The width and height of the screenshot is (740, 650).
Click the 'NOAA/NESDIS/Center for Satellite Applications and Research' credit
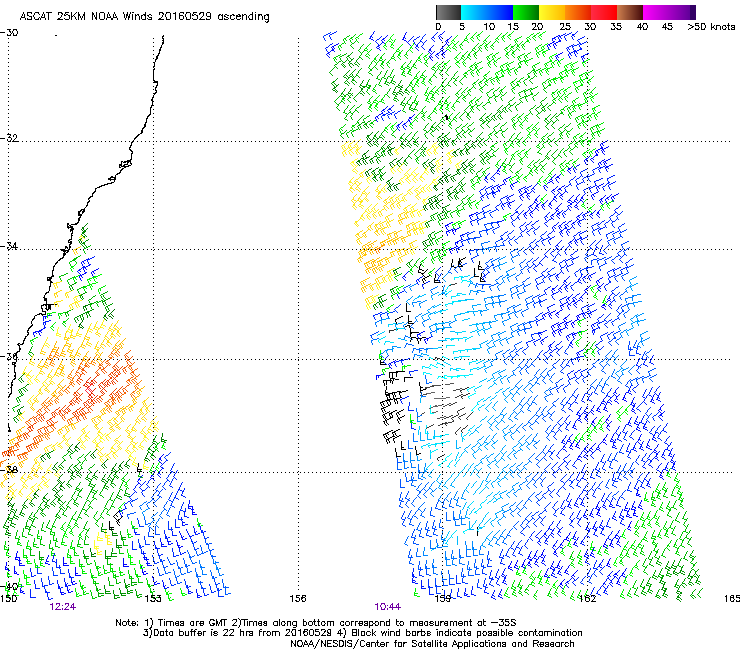click(432, 644)
